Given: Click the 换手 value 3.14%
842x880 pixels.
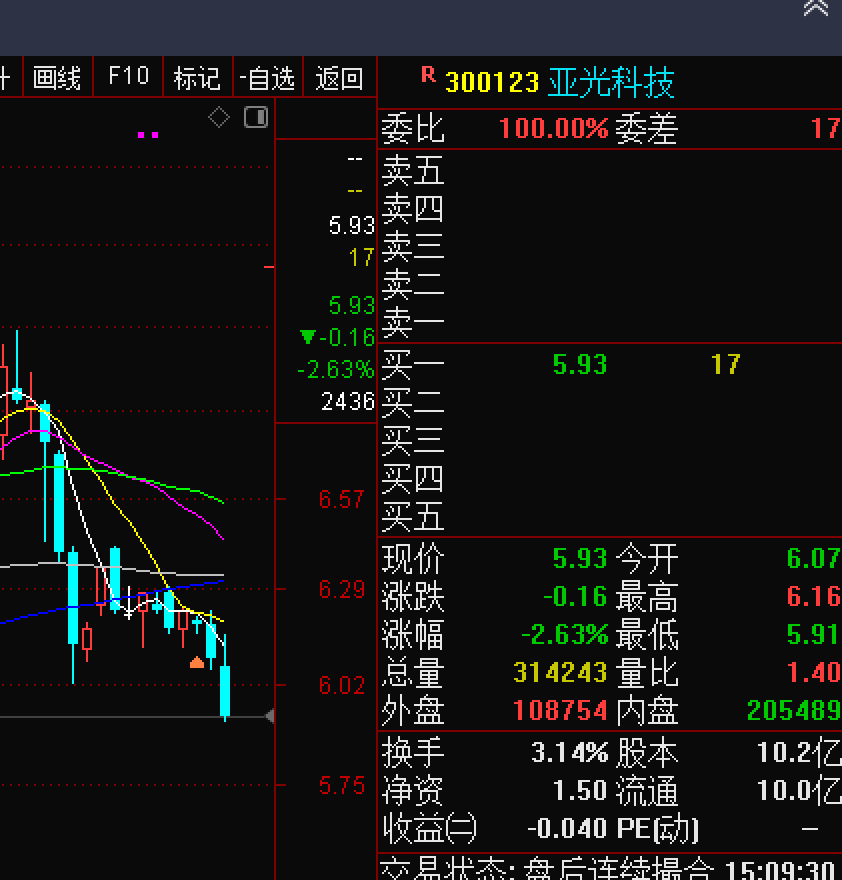Looking at the screenshot, I should click(x=570, y=753).
